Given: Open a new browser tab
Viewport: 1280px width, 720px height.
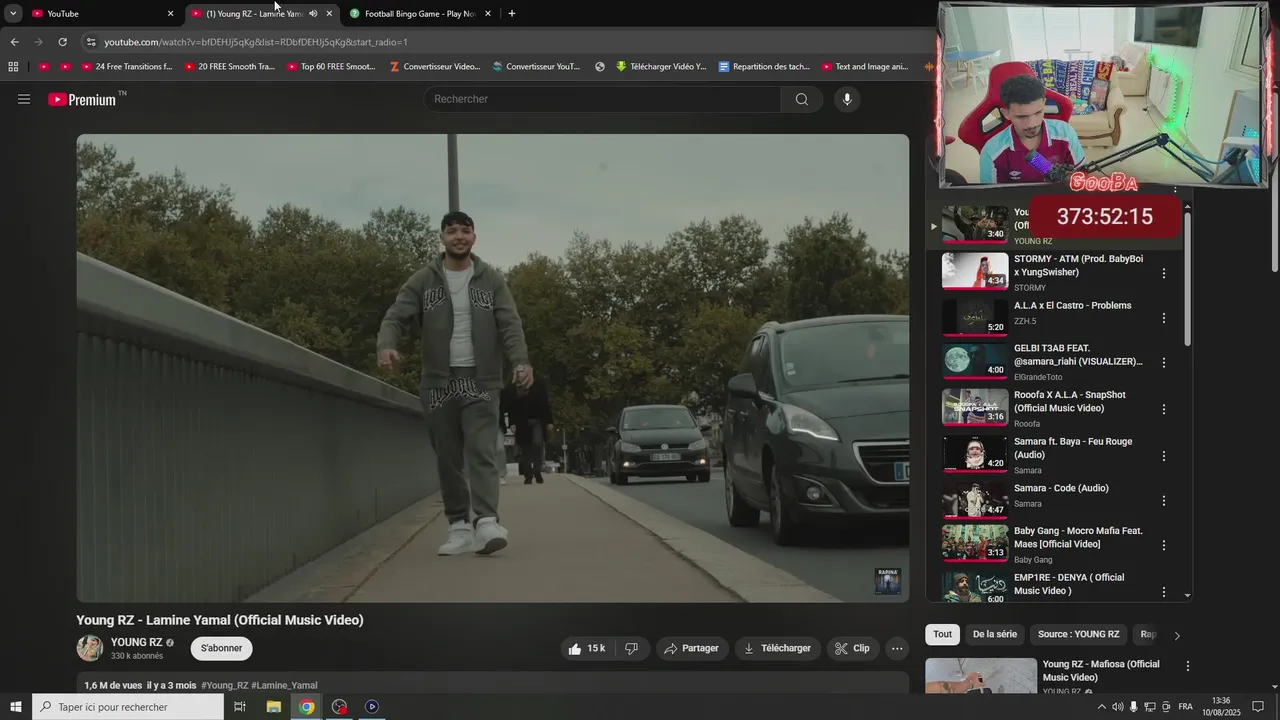Looking at the screenshot, I should point(512,14).
